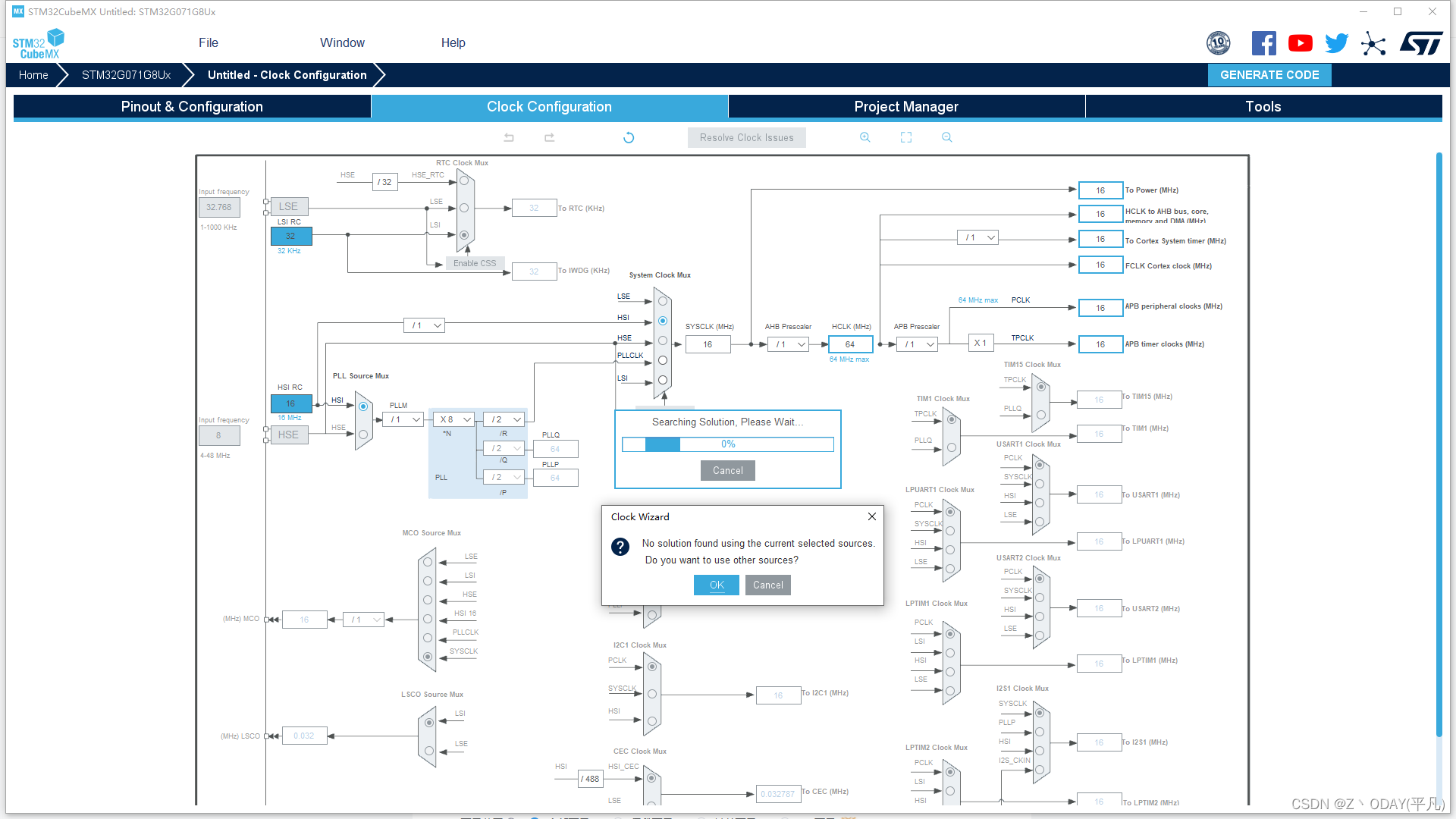Open the AHB Prescaler dropdown
1456x819 pixels.
tap(789, 344)
